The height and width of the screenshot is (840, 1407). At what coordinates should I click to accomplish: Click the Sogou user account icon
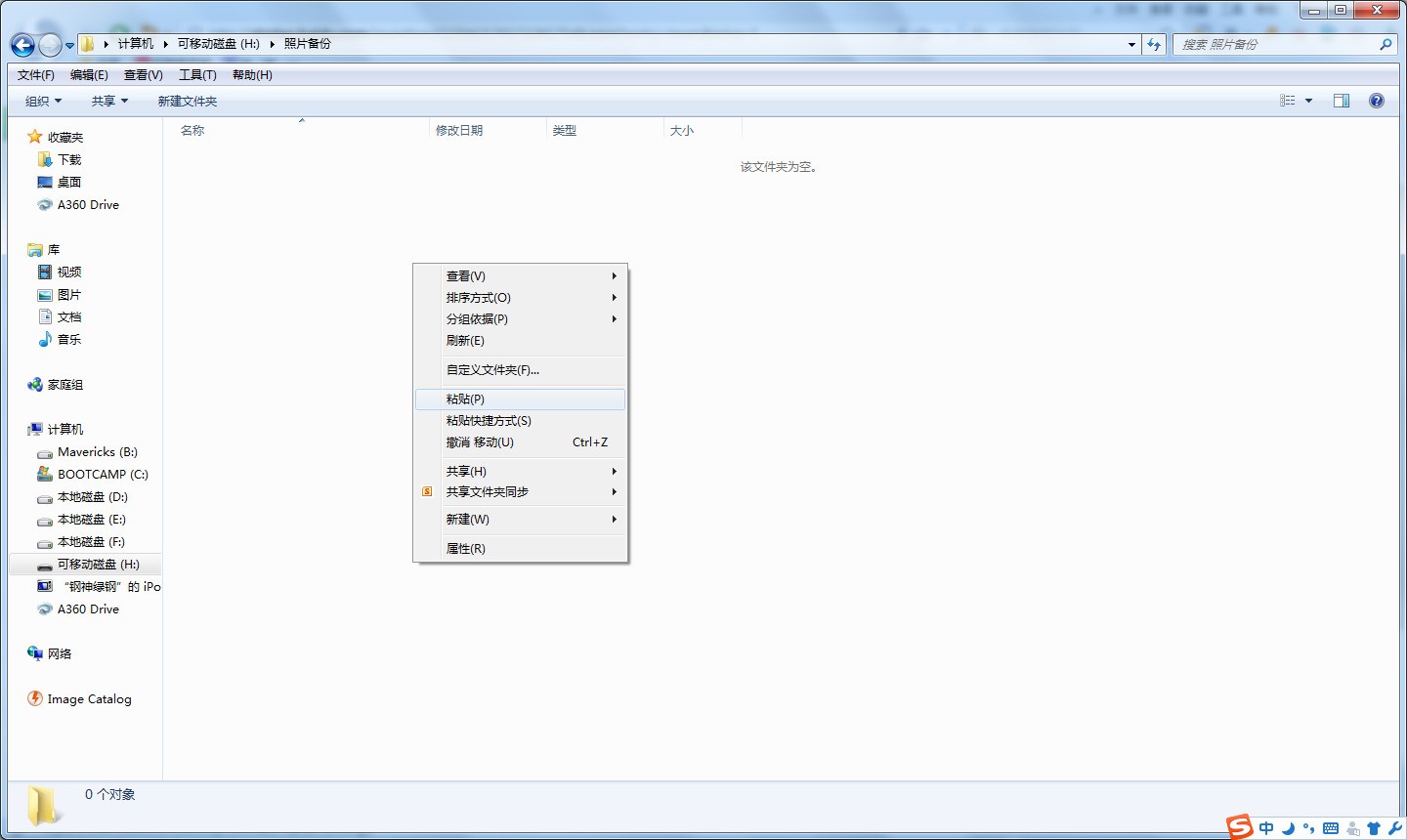point(1352,828)
